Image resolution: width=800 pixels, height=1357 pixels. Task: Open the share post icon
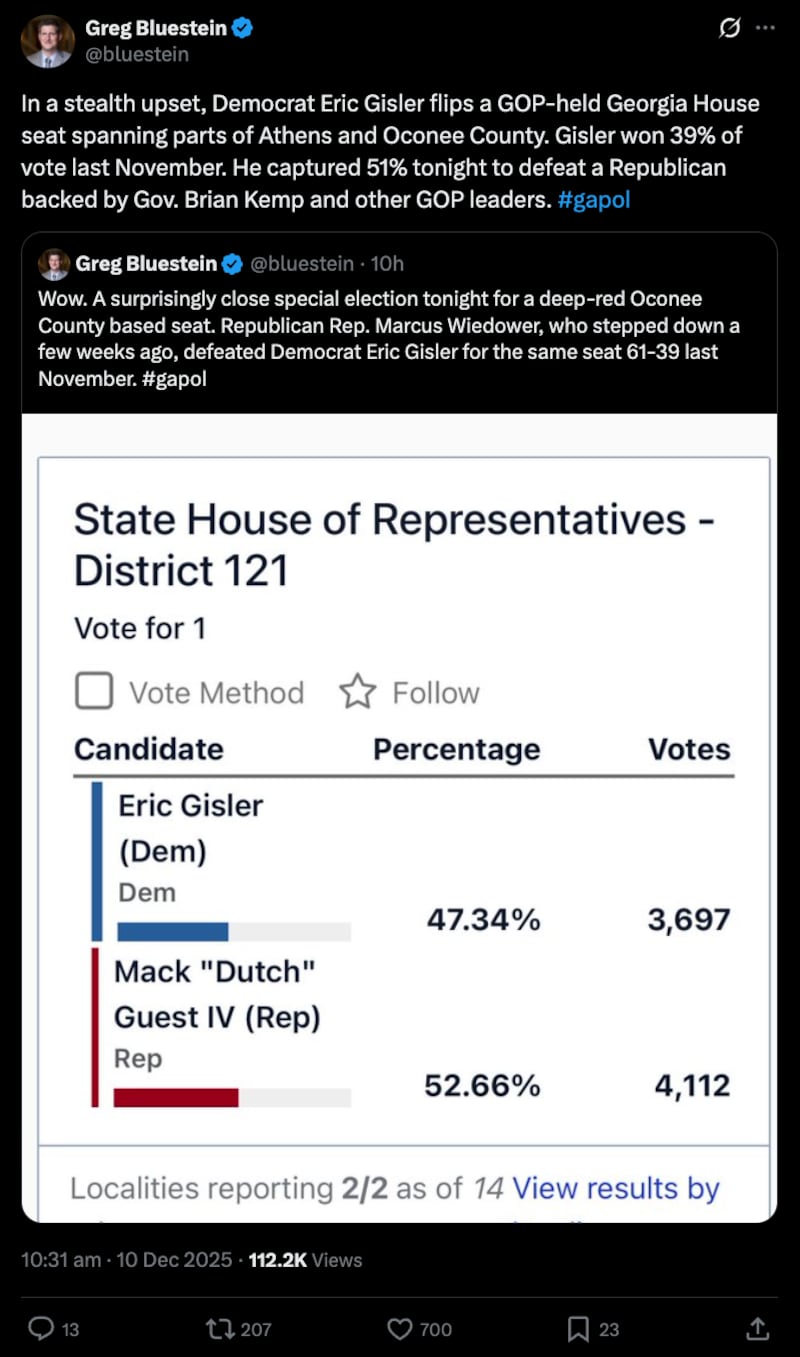click(x=758, y=1328)
